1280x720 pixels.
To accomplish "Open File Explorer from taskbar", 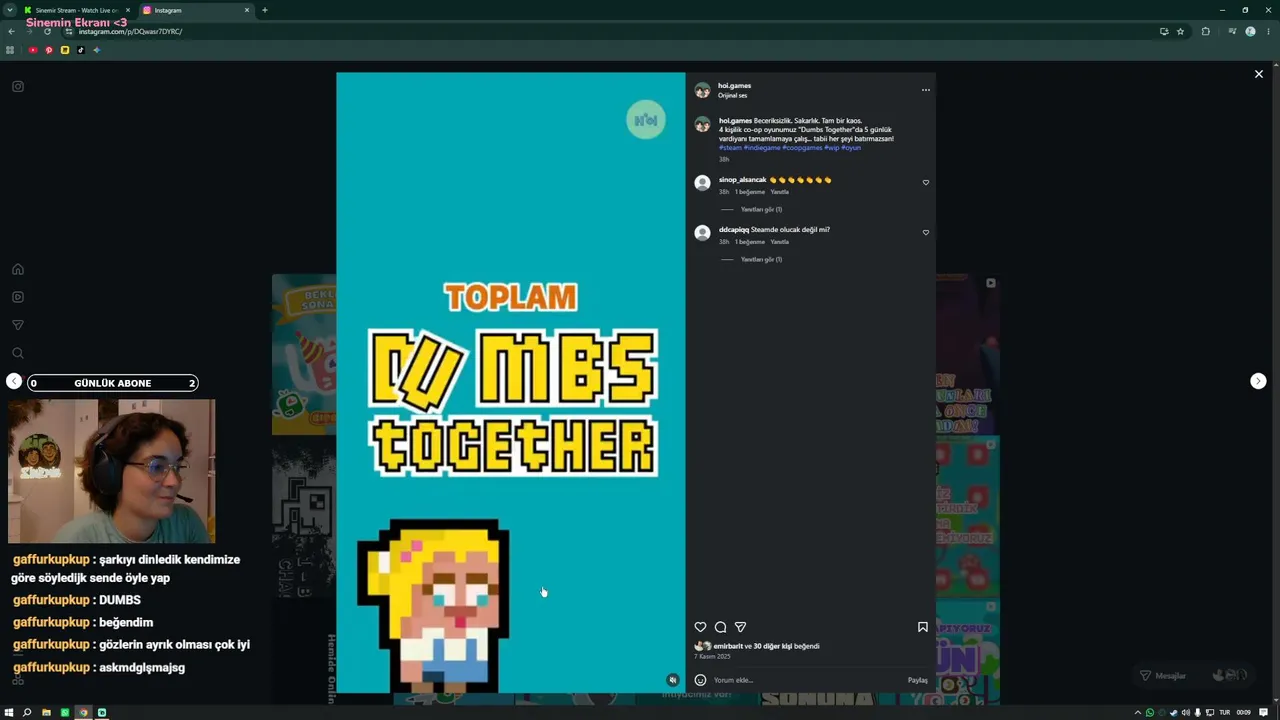I will [46, 712].
